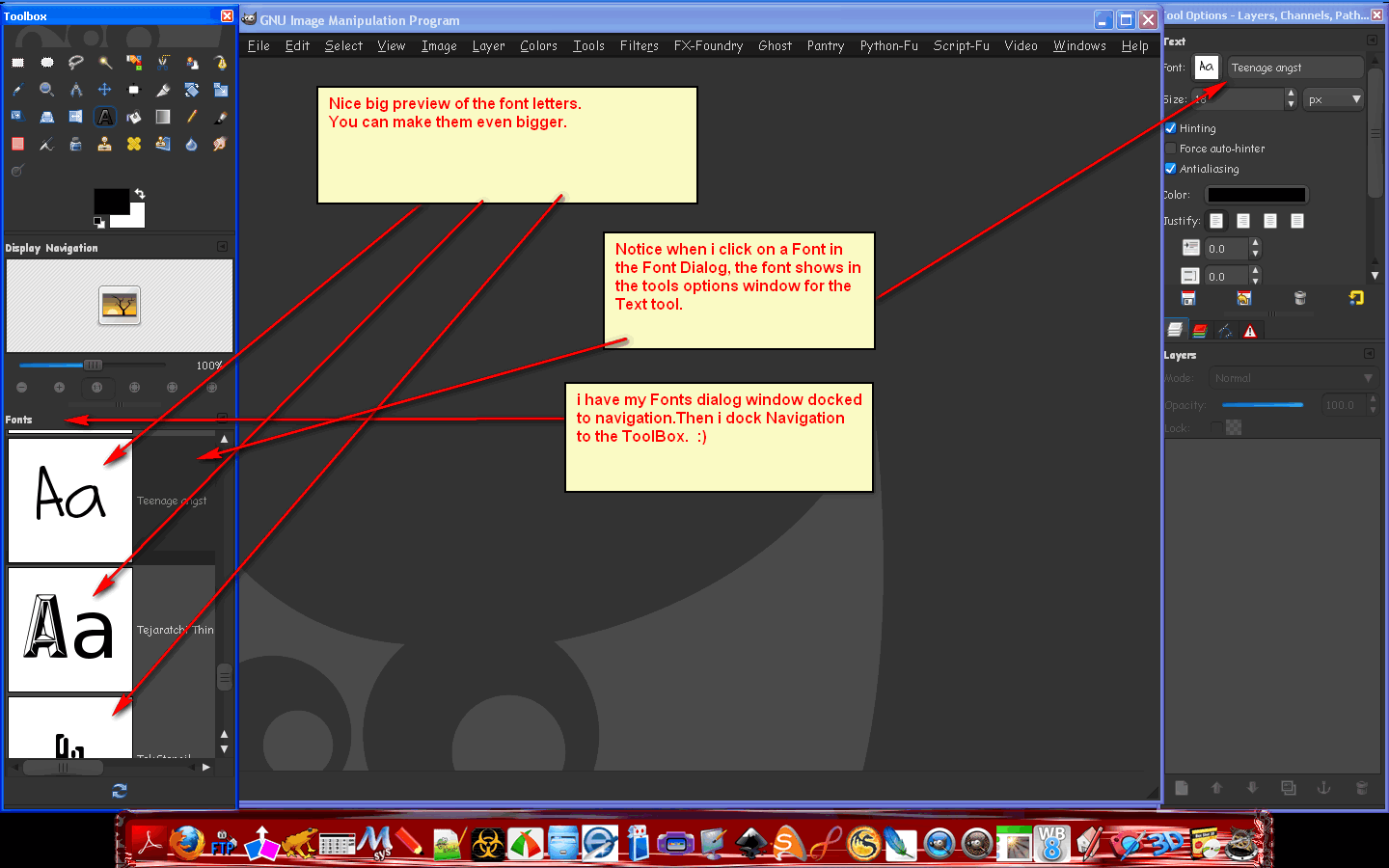1389x868 pixels.
Task: Open the Adobe Reader dock icon
Action: click(149, 842)
